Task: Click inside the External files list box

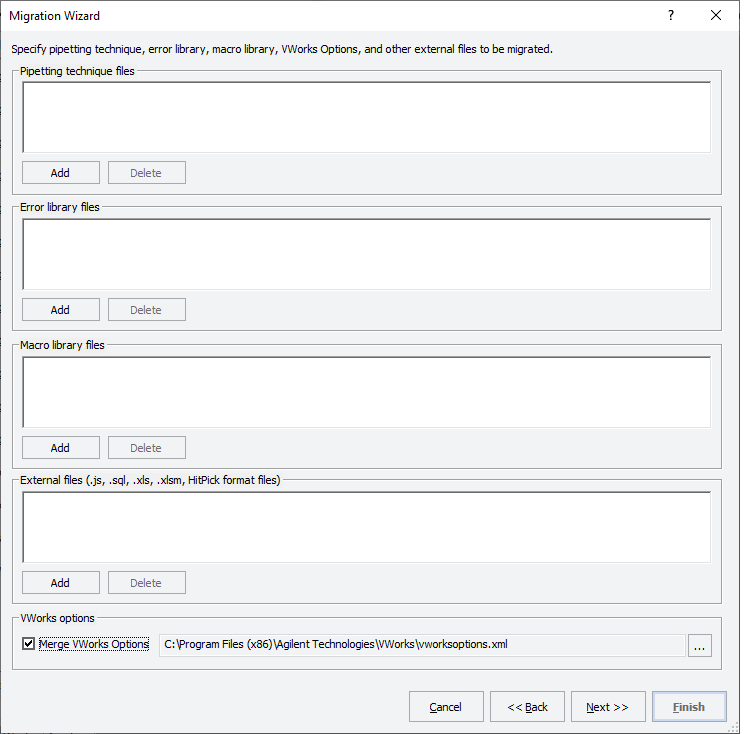Action: [366, 527]
